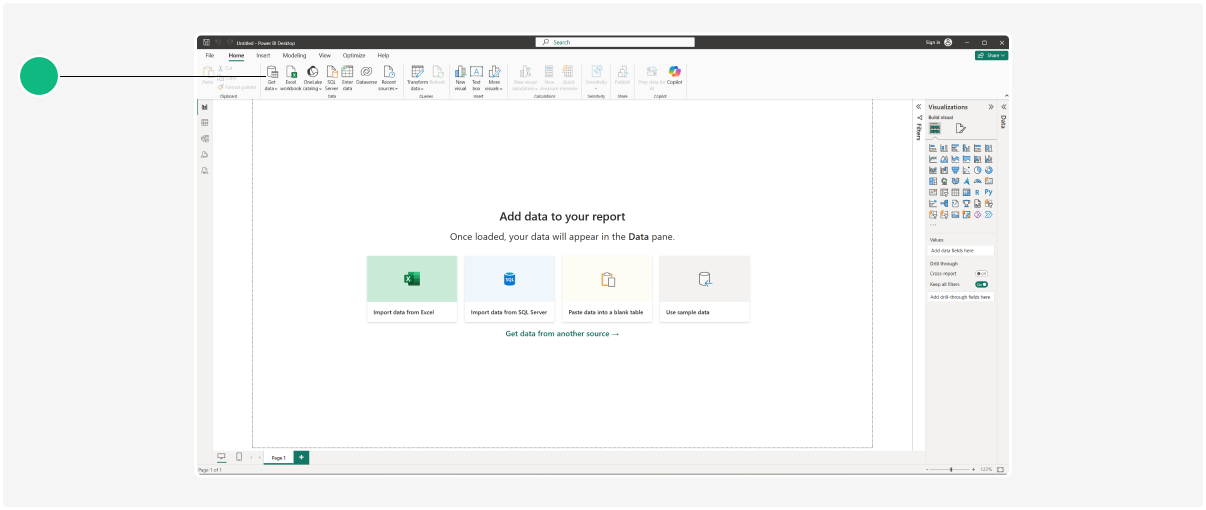Switch to the Optimize ribbon tab
Screen dimensions: 1206x510
click(354, 55)
